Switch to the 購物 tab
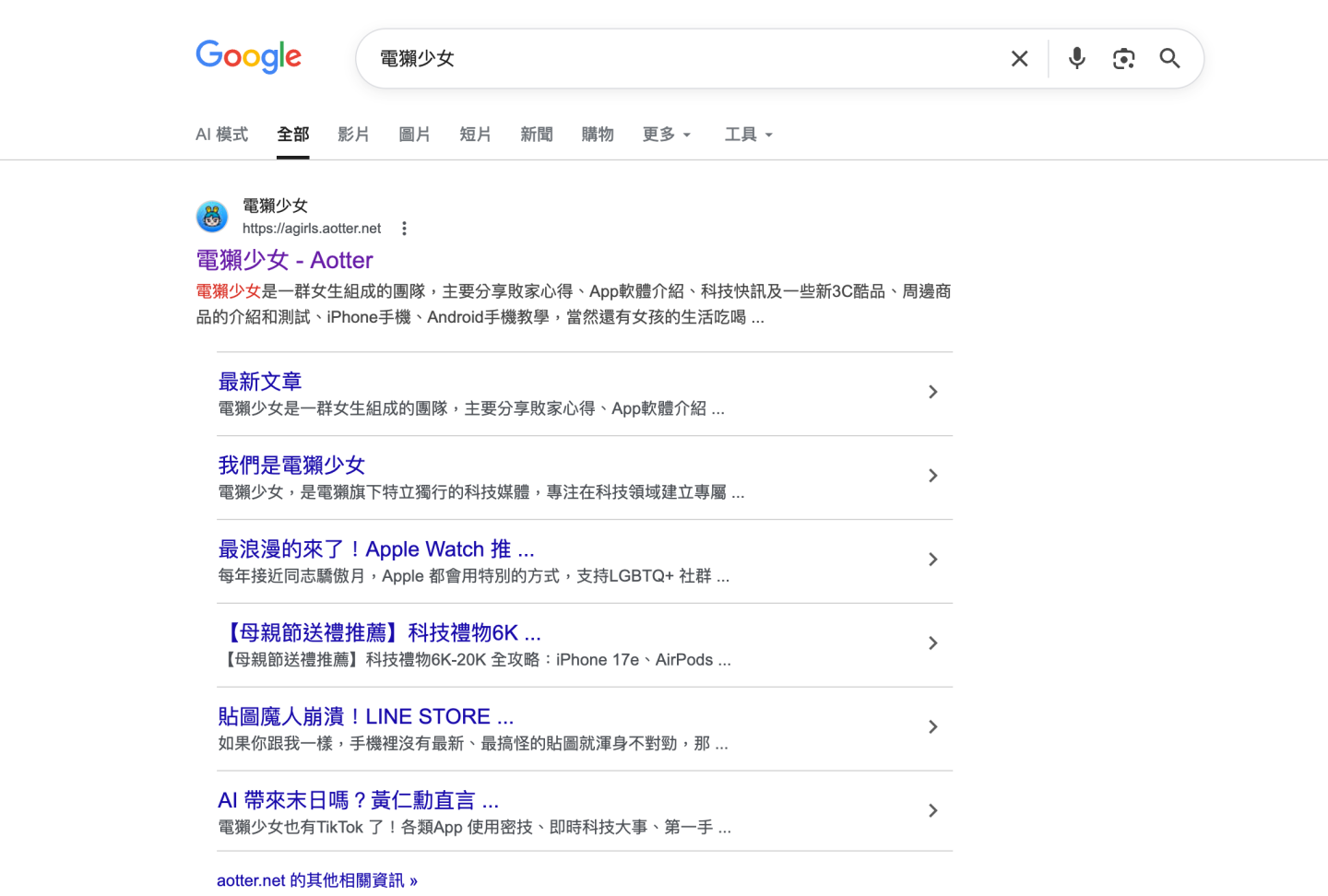 click(598, 135)
